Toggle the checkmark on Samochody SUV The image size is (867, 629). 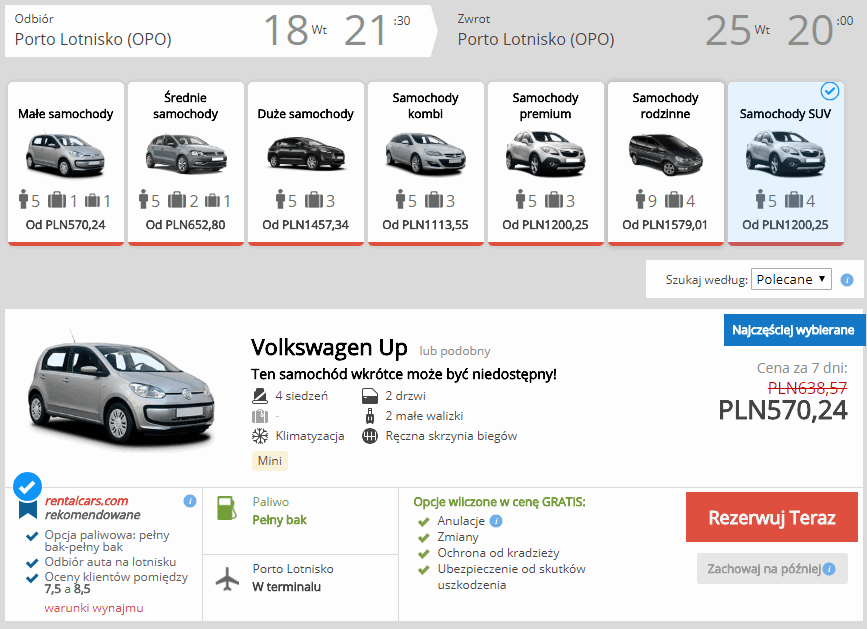pyautogui.click(x=829, y=92)
